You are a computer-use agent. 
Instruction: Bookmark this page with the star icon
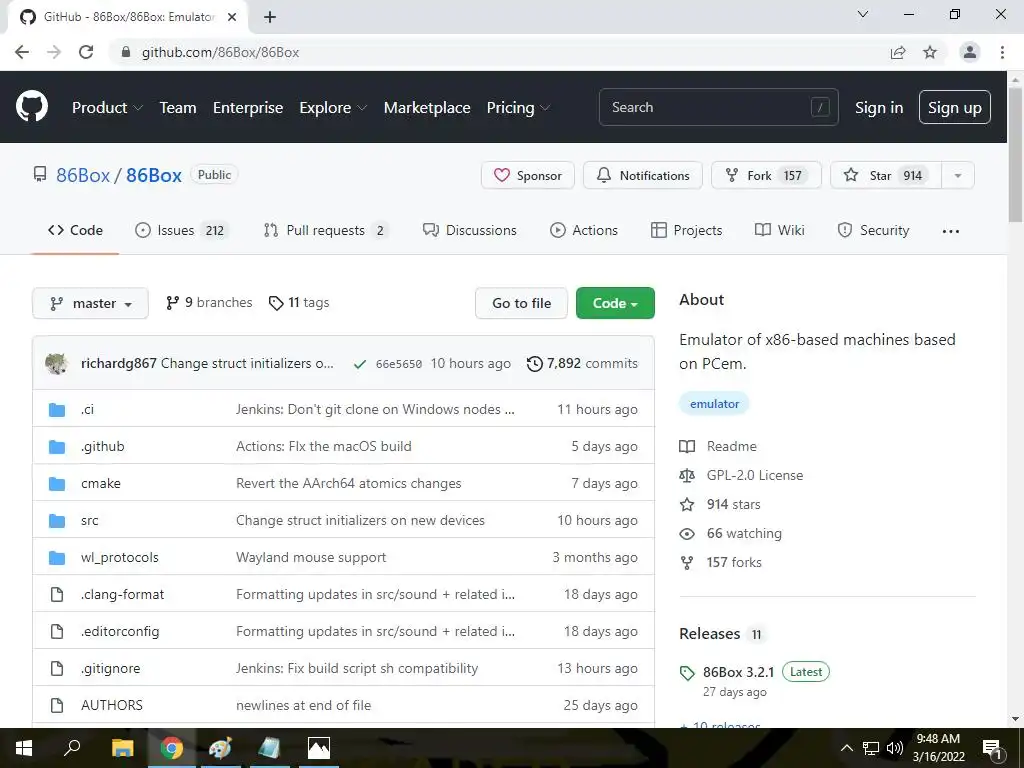click(x=930, y=52)
